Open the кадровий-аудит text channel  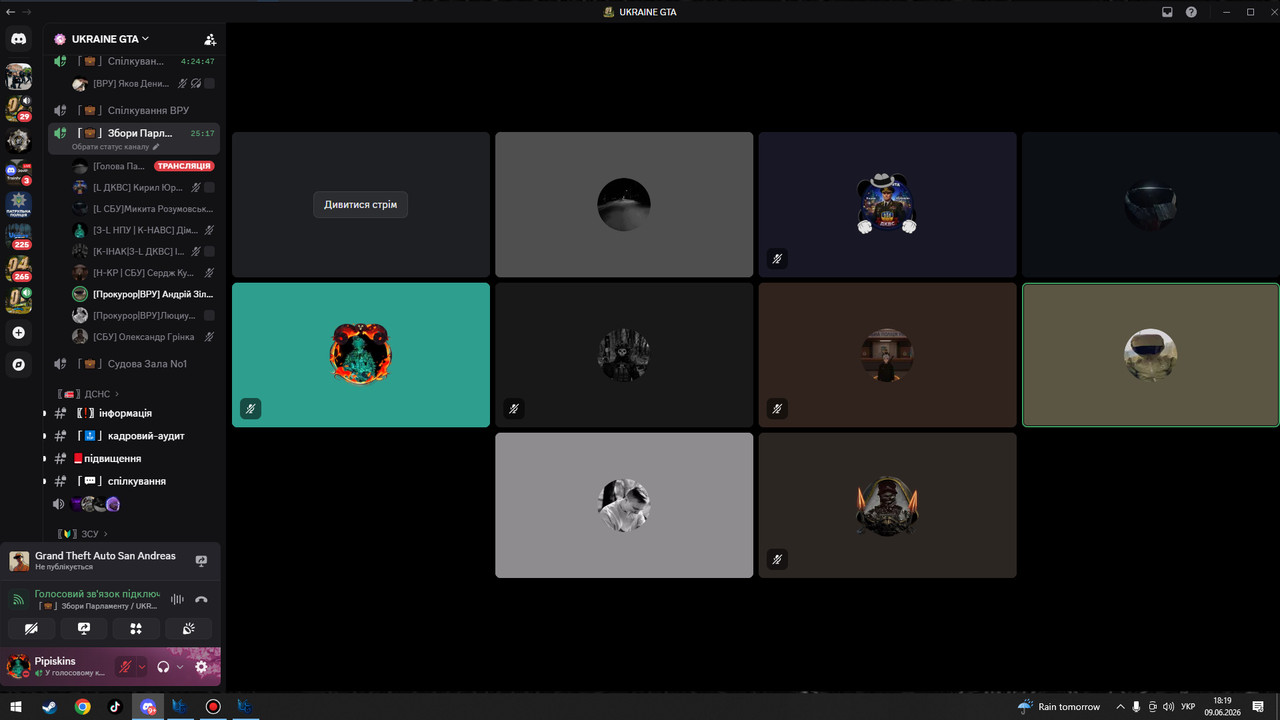tap(134, 436)
